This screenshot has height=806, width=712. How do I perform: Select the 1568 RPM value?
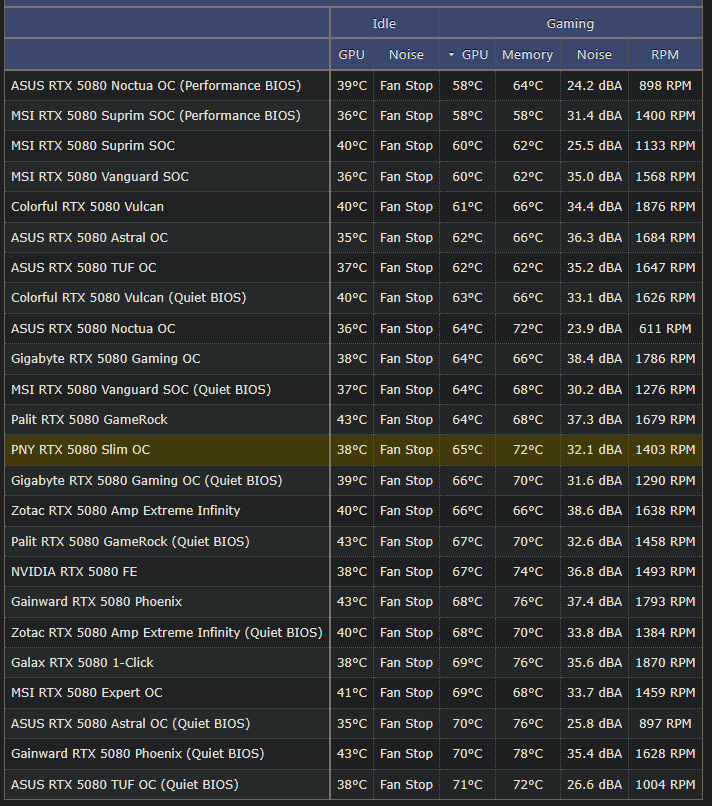pos(665,176)
